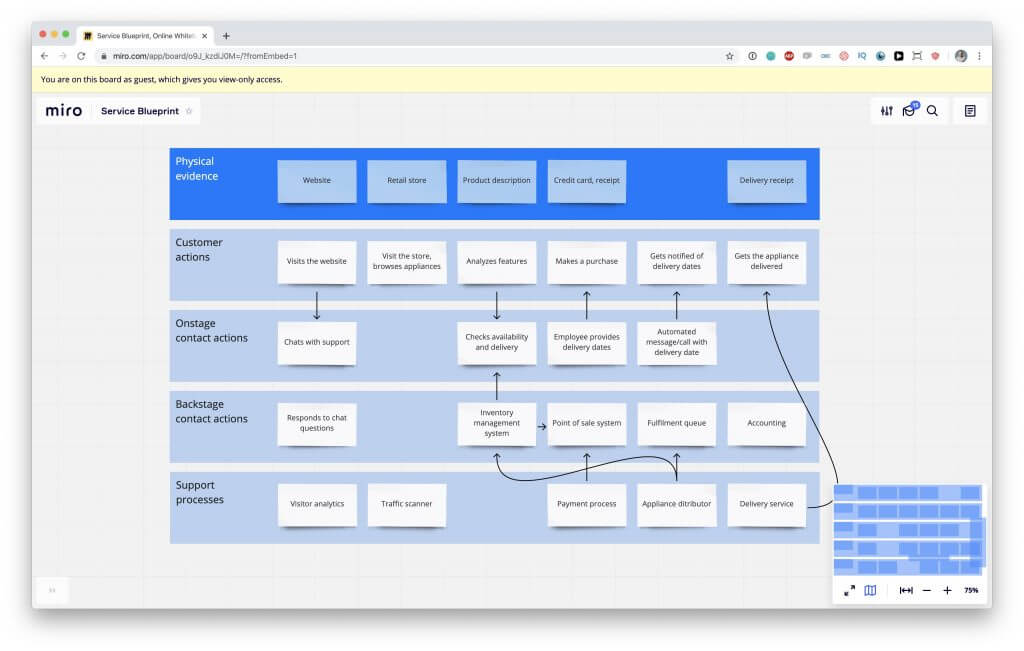Image resolution: width=1024 pixels, height=651 pixels.
Task: Open Chrome's three-dot menu
Action: 979,56
